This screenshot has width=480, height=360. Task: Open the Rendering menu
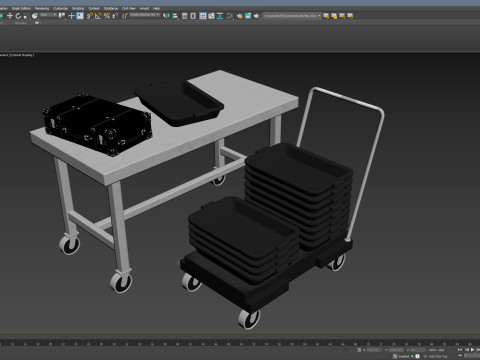(42, 8)
